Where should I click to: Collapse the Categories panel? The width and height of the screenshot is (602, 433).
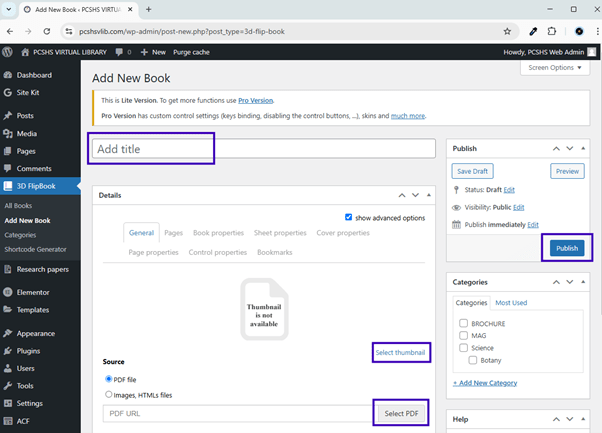tap(583, 282)
